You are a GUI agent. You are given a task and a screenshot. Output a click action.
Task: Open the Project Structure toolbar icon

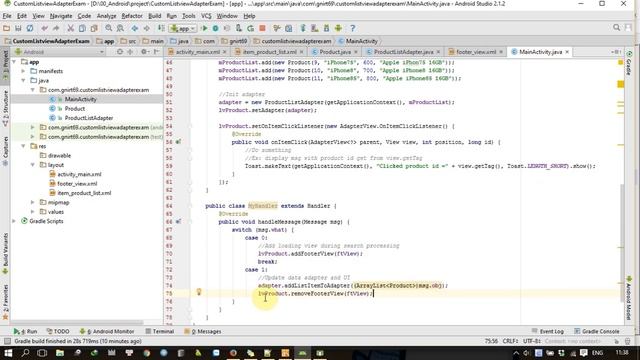pos(289,28)
